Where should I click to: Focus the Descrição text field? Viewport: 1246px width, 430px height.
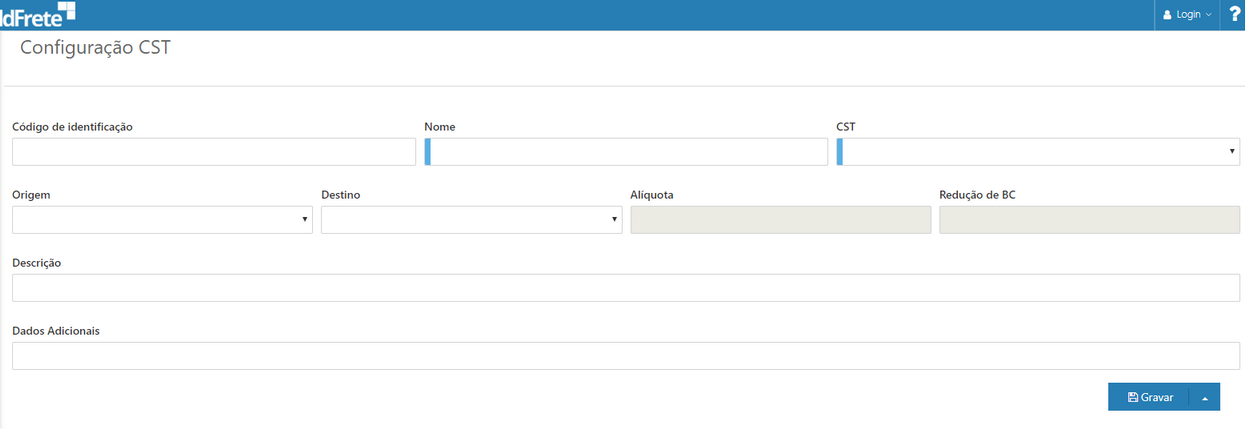coord(626,288)
